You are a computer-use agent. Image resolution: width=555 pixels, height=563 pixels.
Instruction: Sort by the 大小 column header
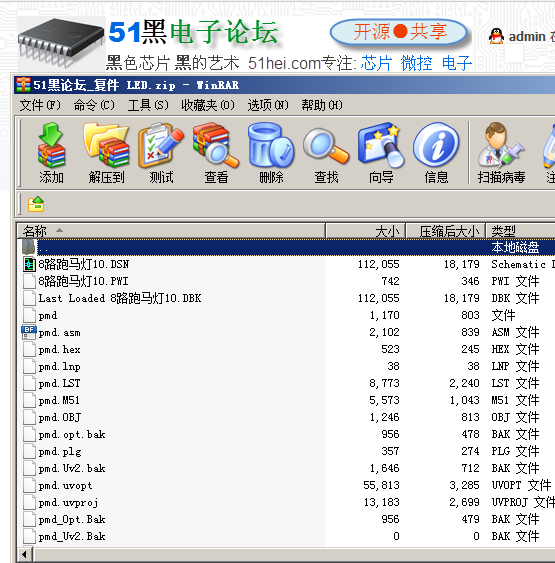[x=366, y=231]
